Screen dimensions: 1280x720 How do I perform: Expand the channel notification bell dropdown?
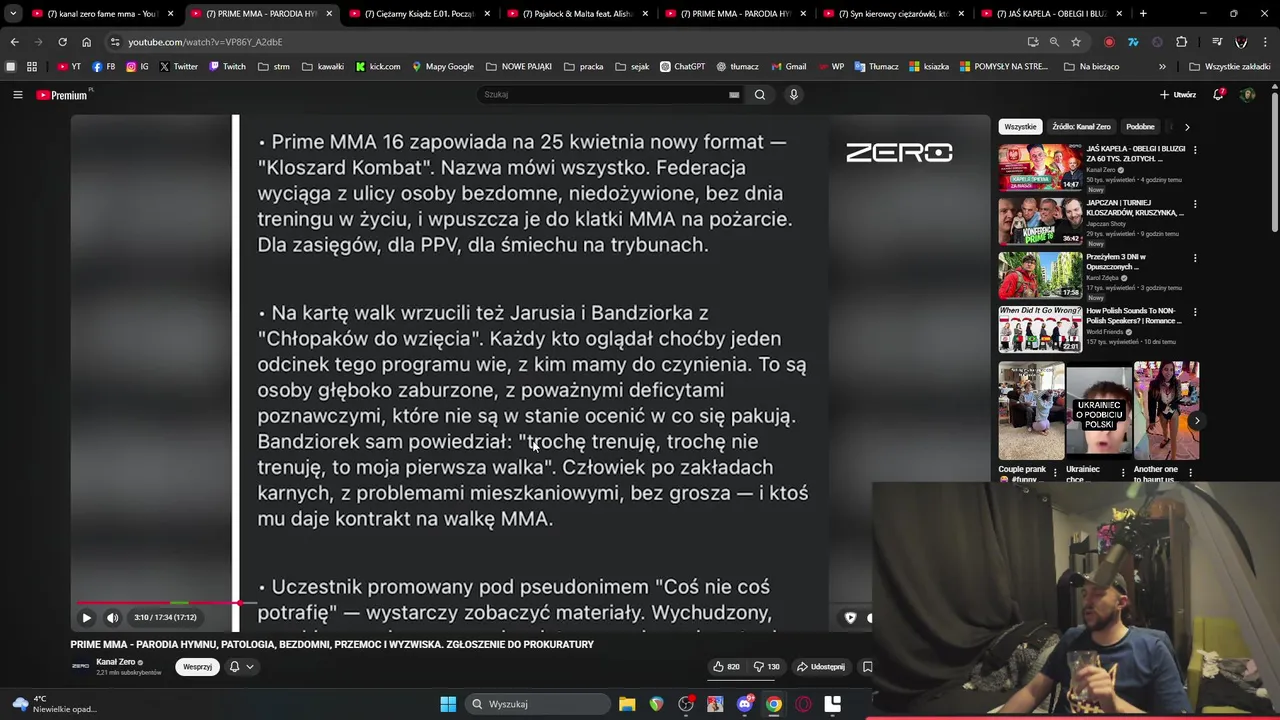pos(241,666)
